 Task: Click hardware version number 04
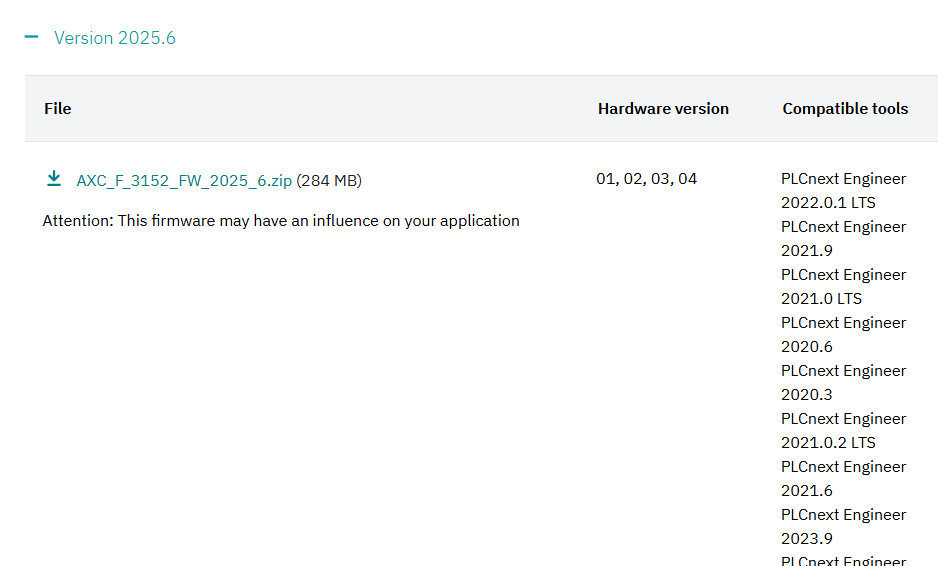[x=687, y=179]
